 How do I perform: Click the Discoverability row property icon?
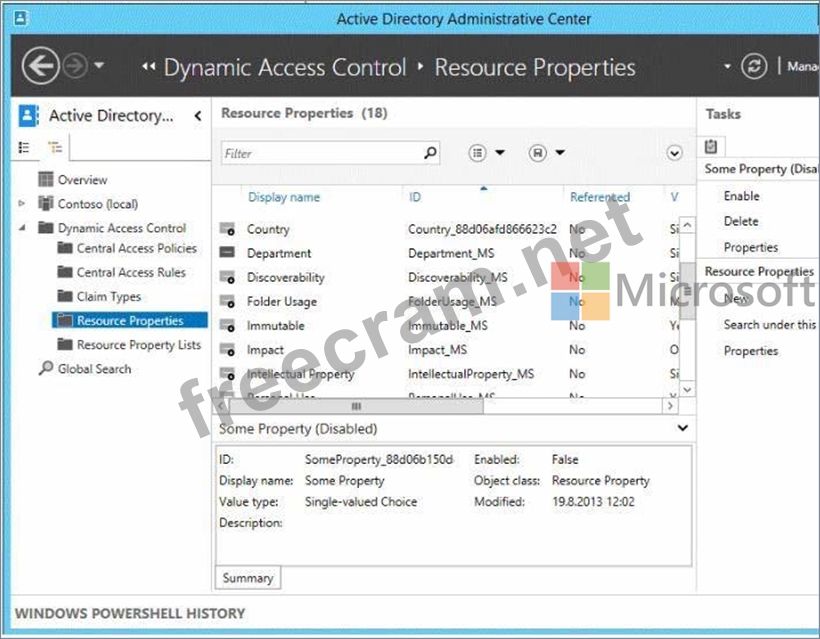[227, 277]
